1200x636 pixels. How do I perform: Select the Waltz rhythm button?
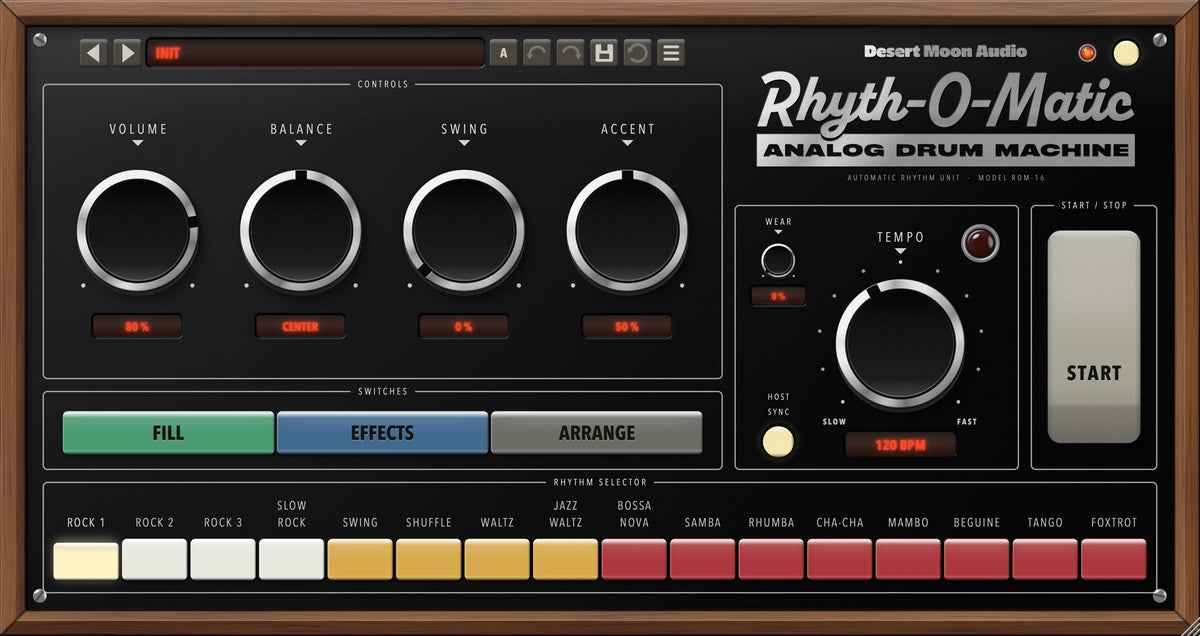[x=497, y=559]
